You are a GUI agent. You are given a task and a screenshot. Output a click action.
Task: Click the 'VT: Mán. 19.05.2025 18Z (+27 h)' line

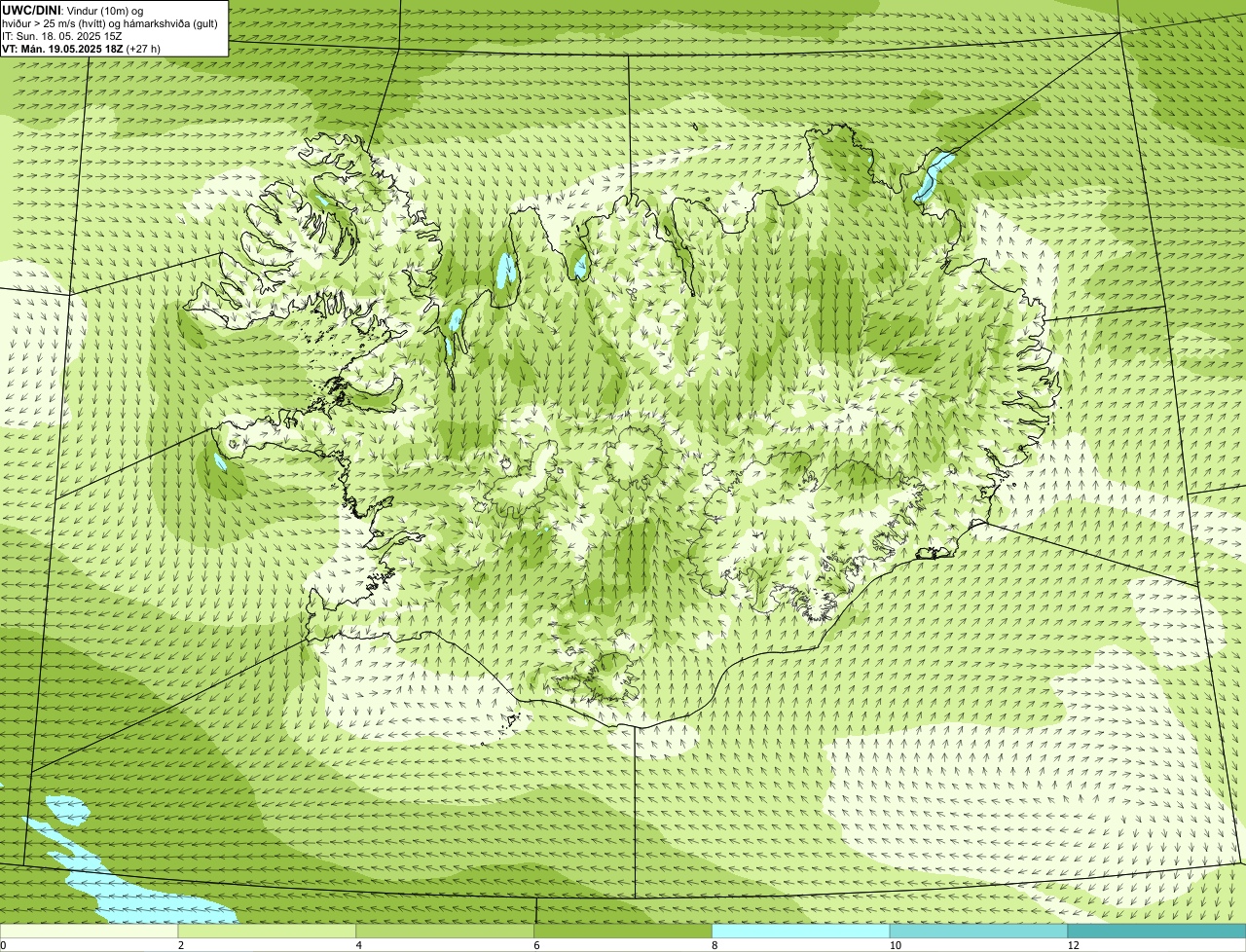82,48
